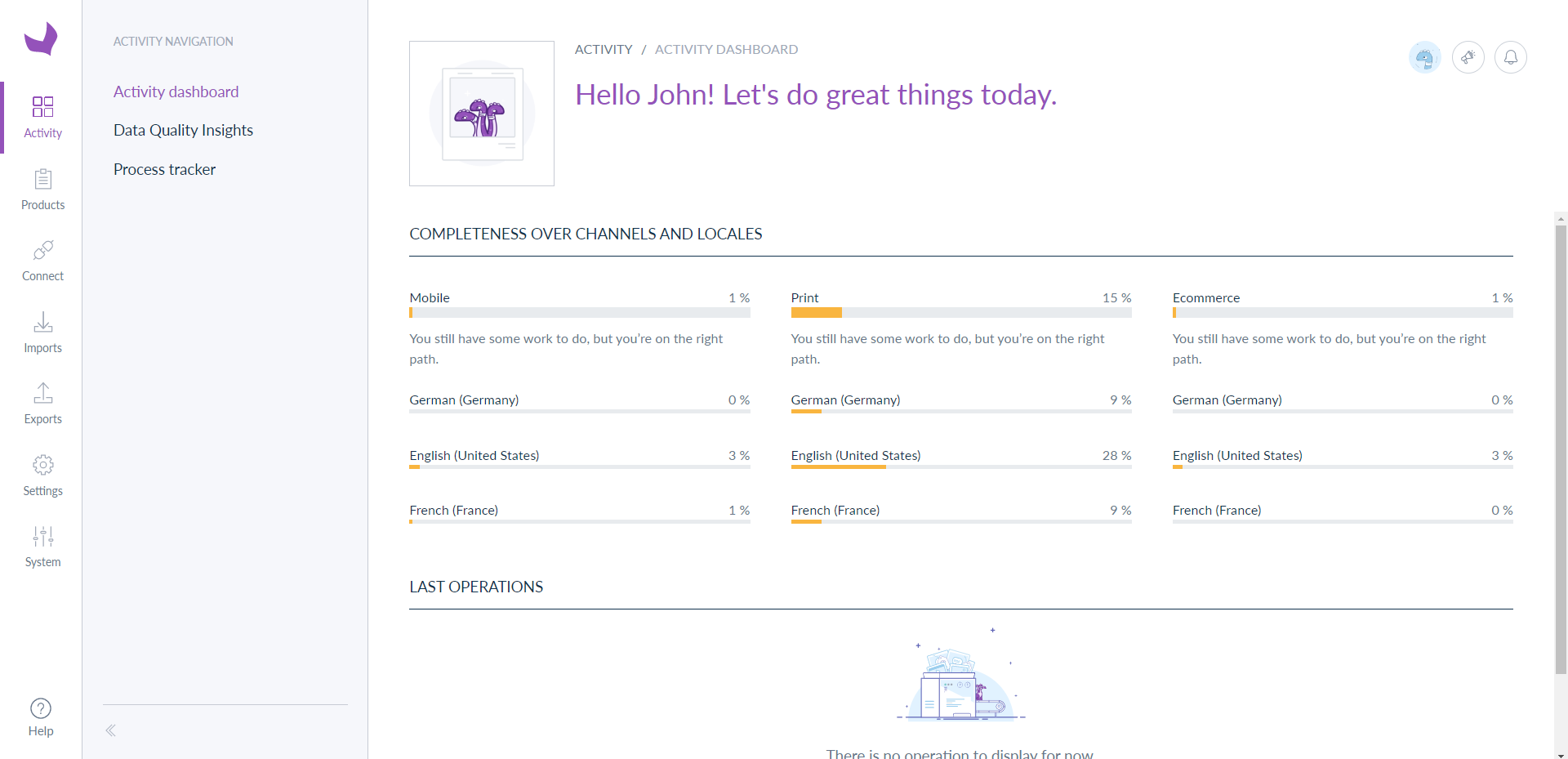The width and height of the screenshot is (1568, 759).
Task: Click the Print channel completeness bar
Action: click(x=961, y=313)
